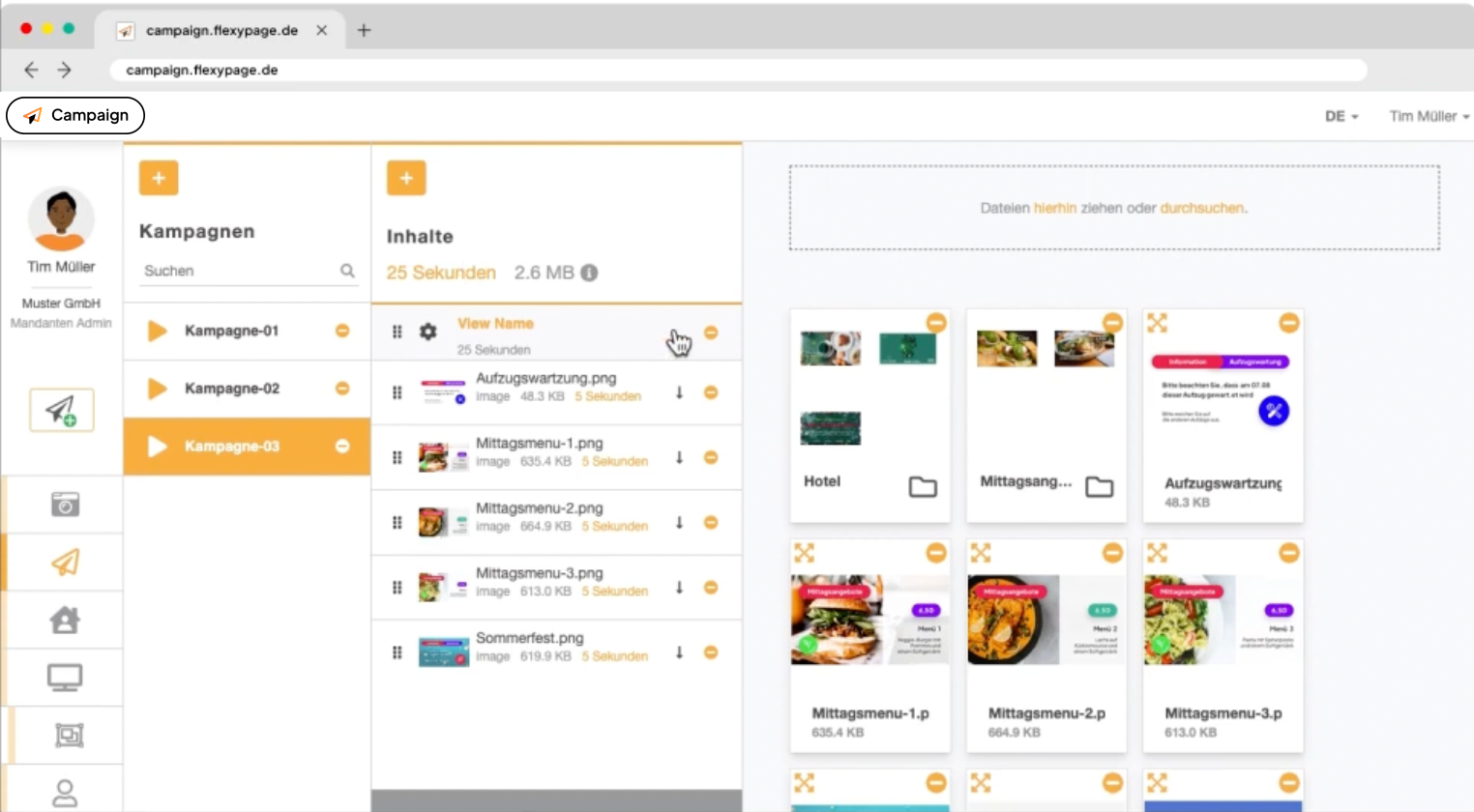Click the Campaign logo button
This screenshot has height=812, width=1474.
pyautogui.click(x=75, y=115)
